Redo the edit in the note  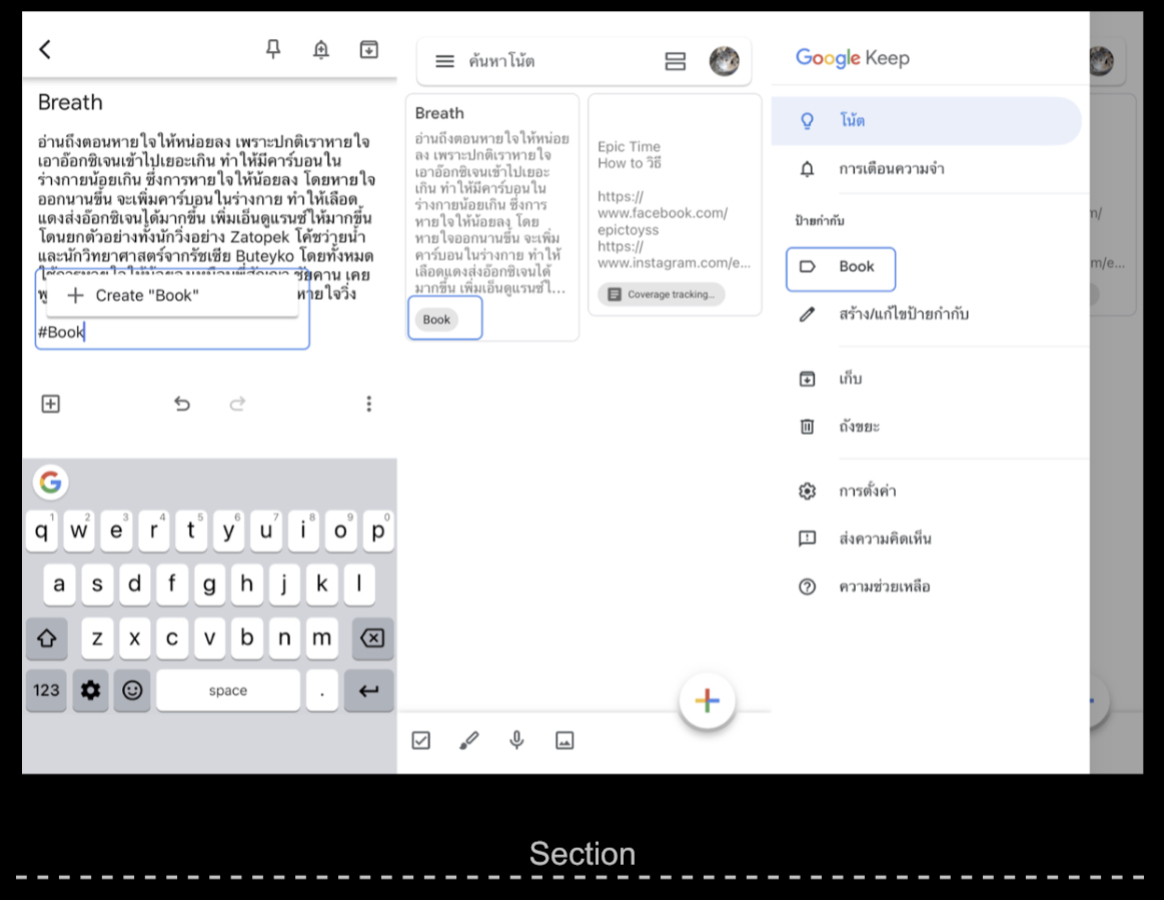pos(238,404)
